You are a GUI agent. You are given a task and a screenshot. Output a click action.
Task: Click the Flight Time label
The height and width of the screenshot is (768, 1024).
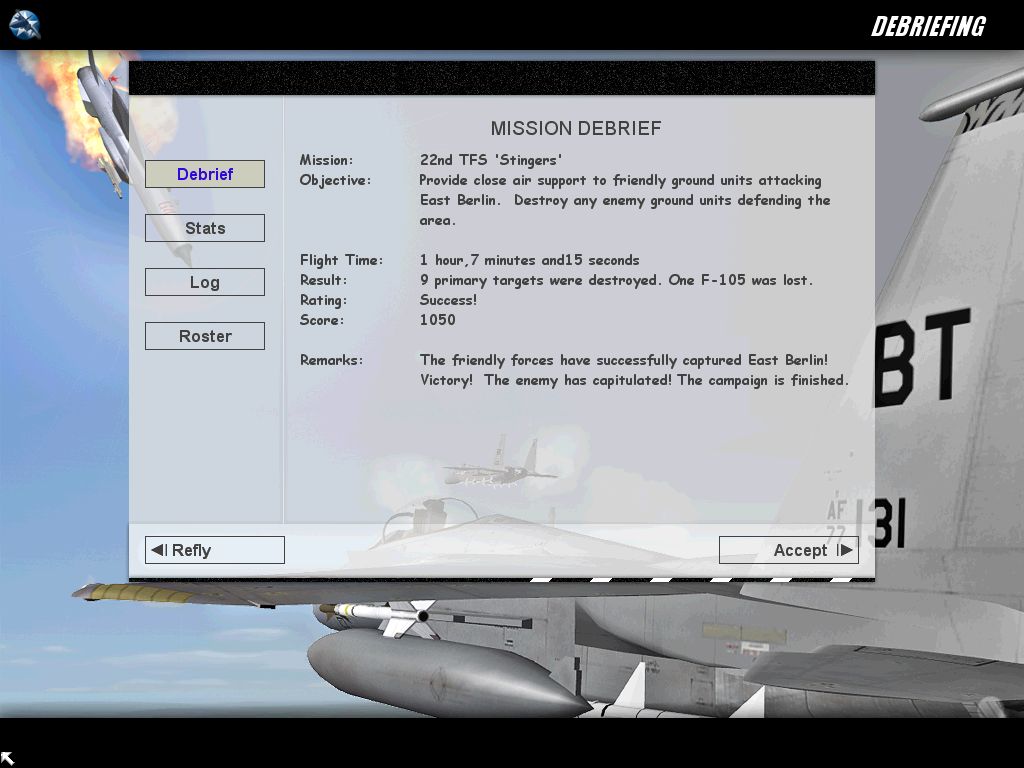coord(342,260)
